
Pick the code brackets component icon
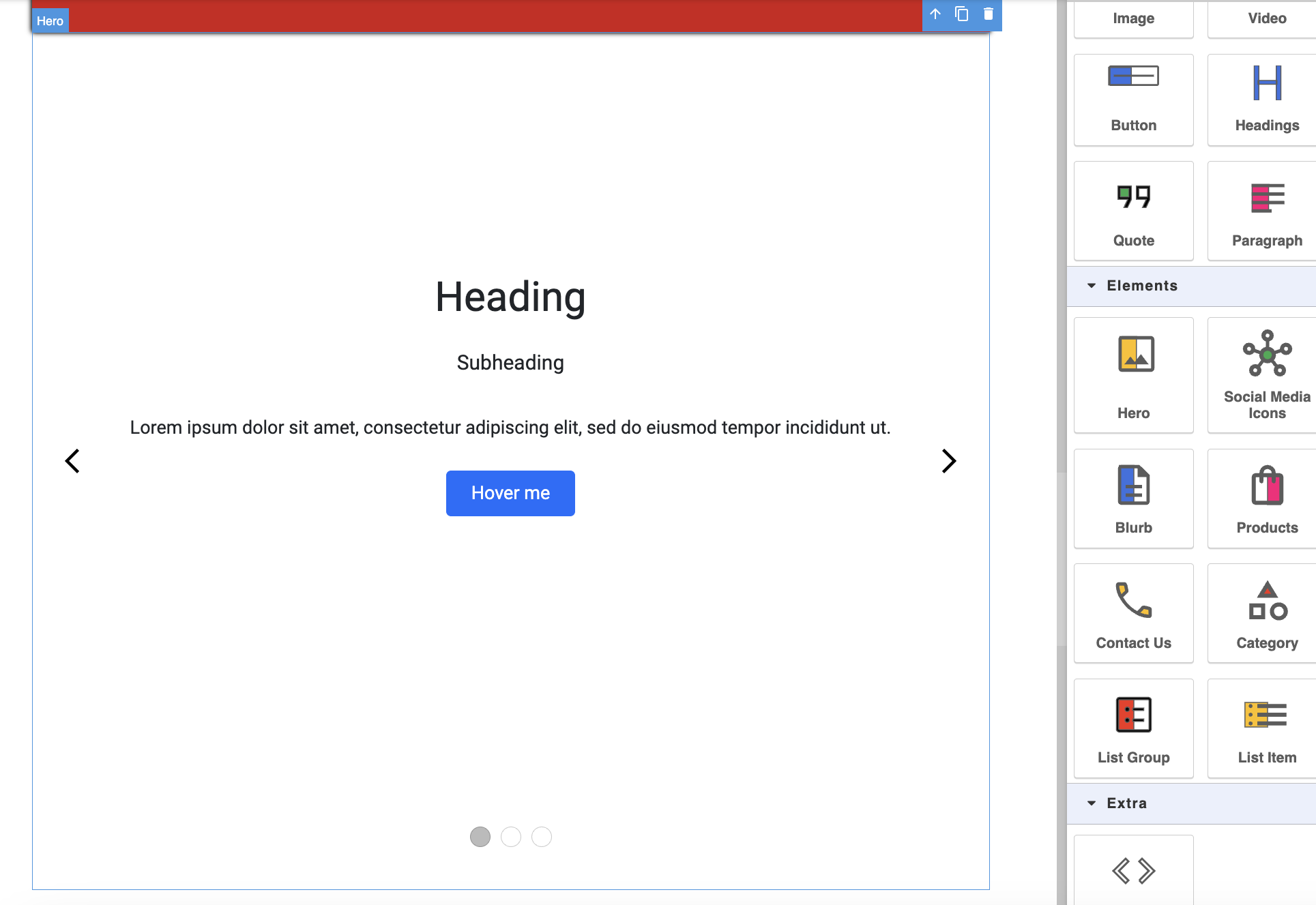(1134, 871)
